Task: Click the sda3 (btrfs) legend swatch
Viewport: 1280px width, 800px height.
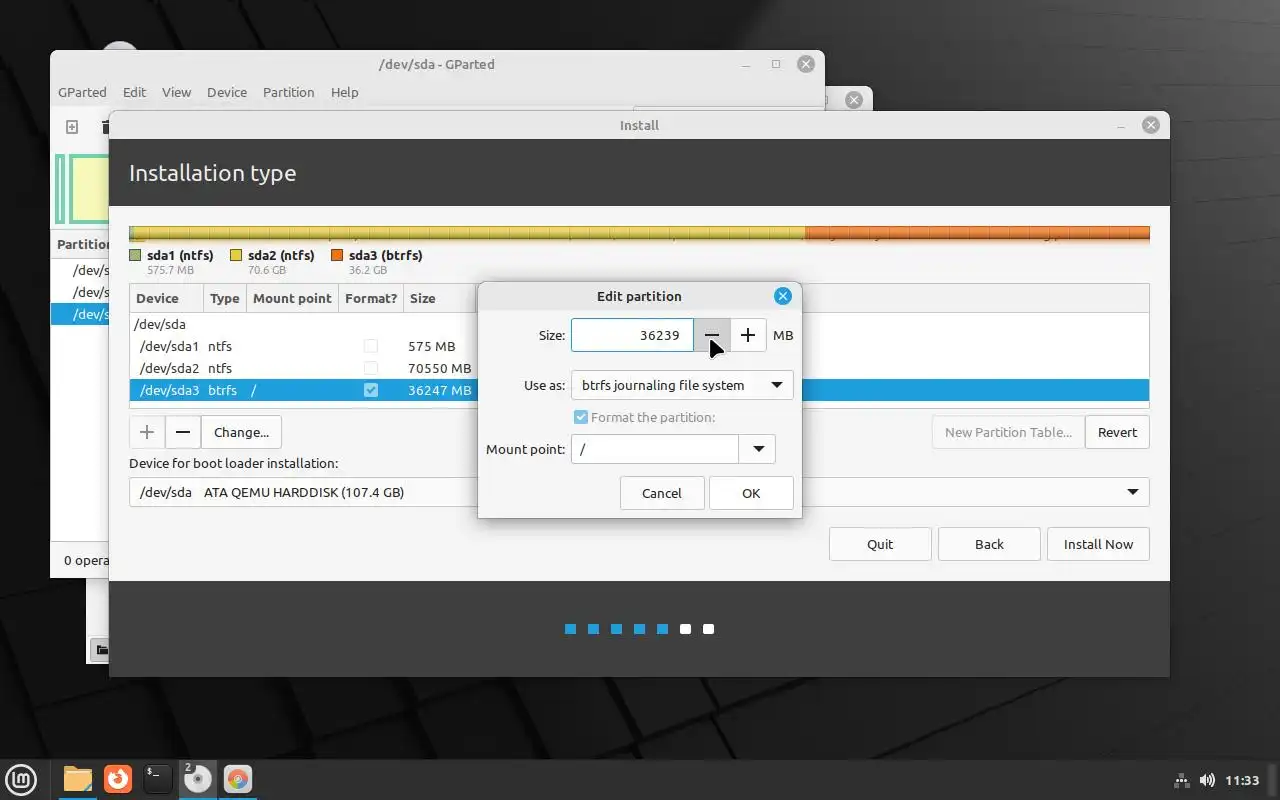Action: pyautogui.click(x=337, y=255)
